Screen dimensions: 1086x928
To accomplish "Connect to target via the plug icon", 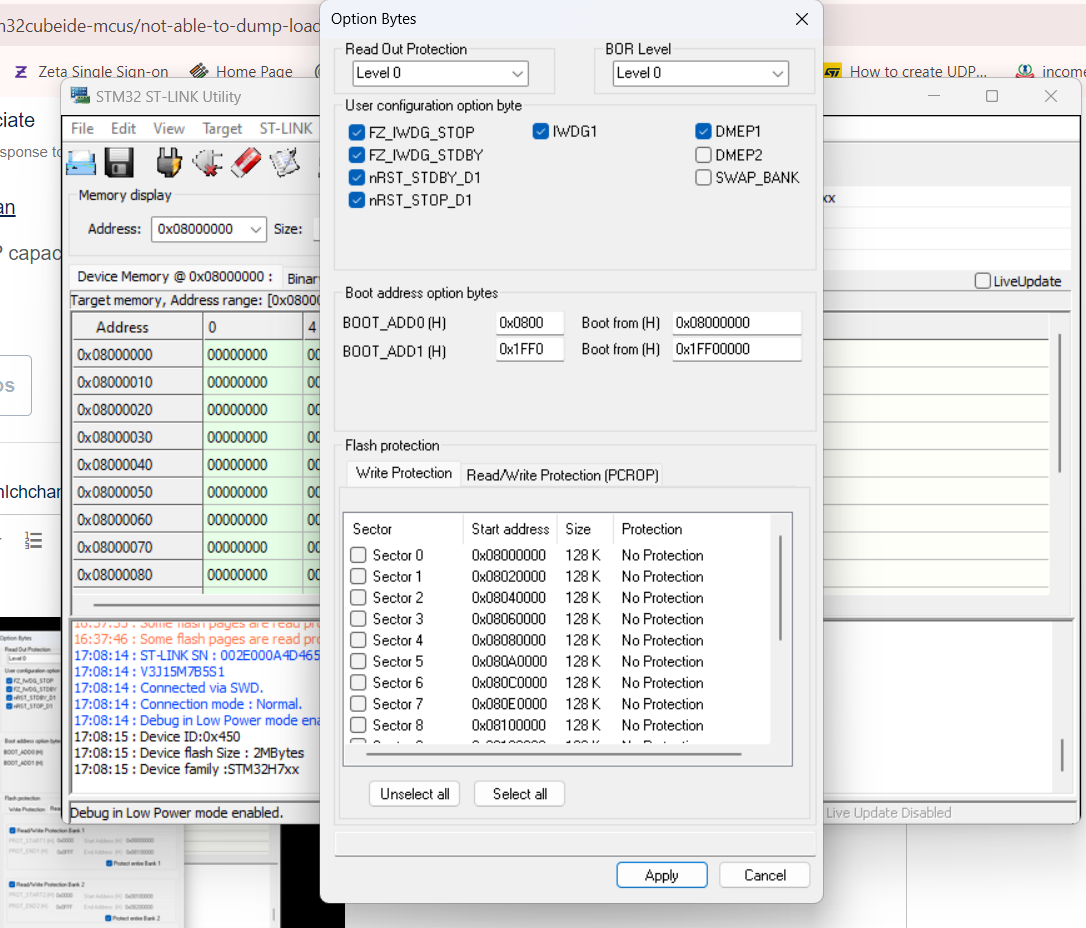I will (x=167, y=162).
